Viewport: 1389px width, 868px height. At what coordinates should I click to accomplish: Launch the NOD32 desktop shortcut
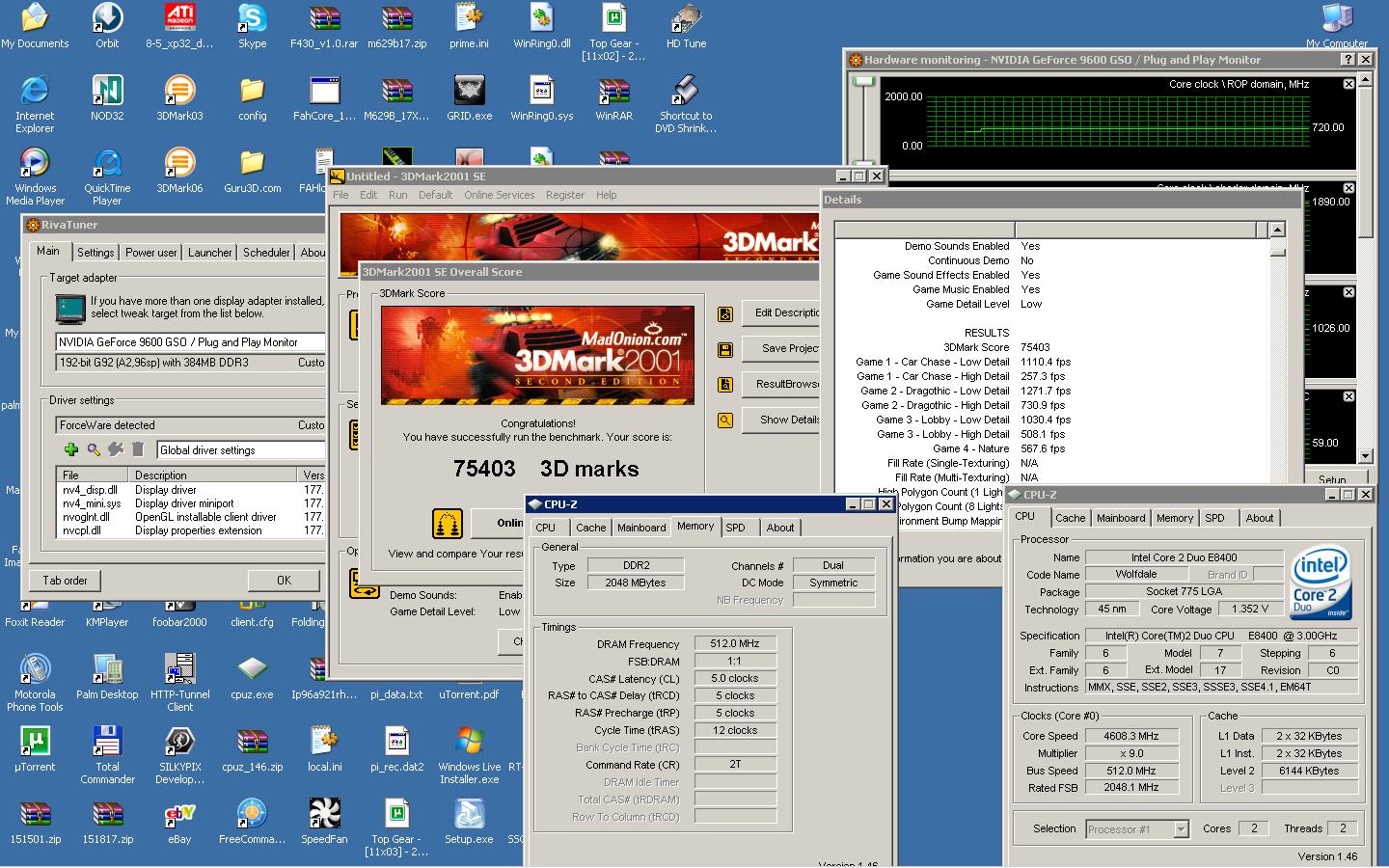[x=107, y=92]
